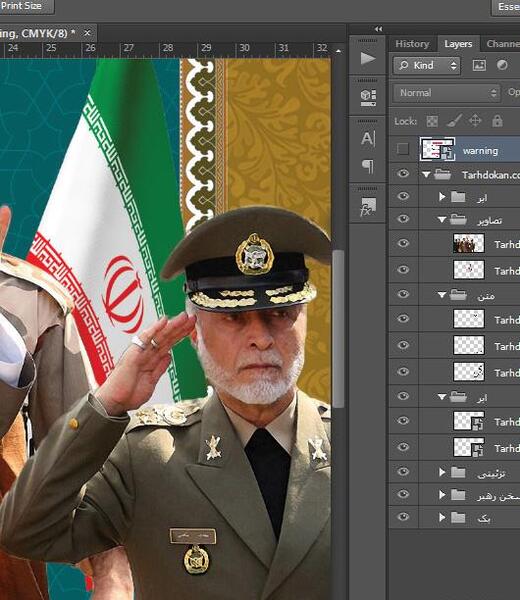Hide the تصاویر group
Viewport: 520px width, 600px height.
[x=403, y=218]
